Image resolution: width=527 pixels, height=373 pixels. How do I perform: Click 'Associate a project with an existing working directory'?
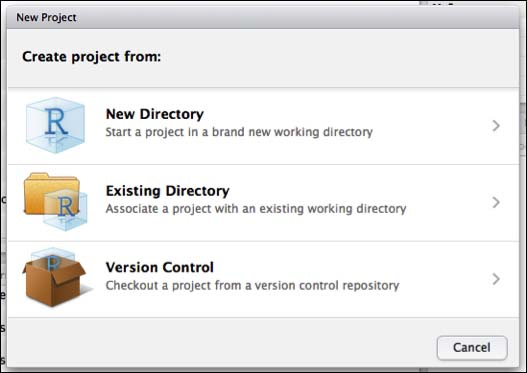click(256, 209)
